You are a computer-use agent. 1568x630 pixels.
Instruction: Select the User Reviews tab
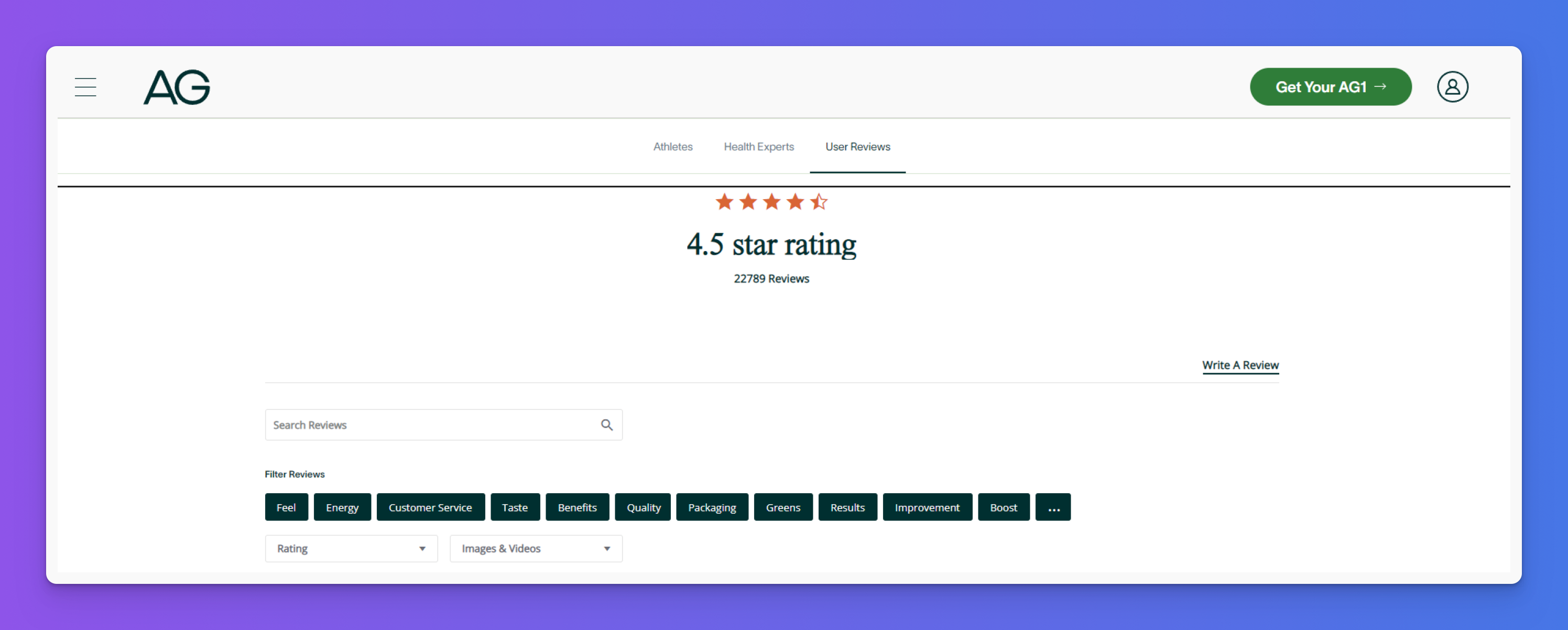(x=857, y=147)
